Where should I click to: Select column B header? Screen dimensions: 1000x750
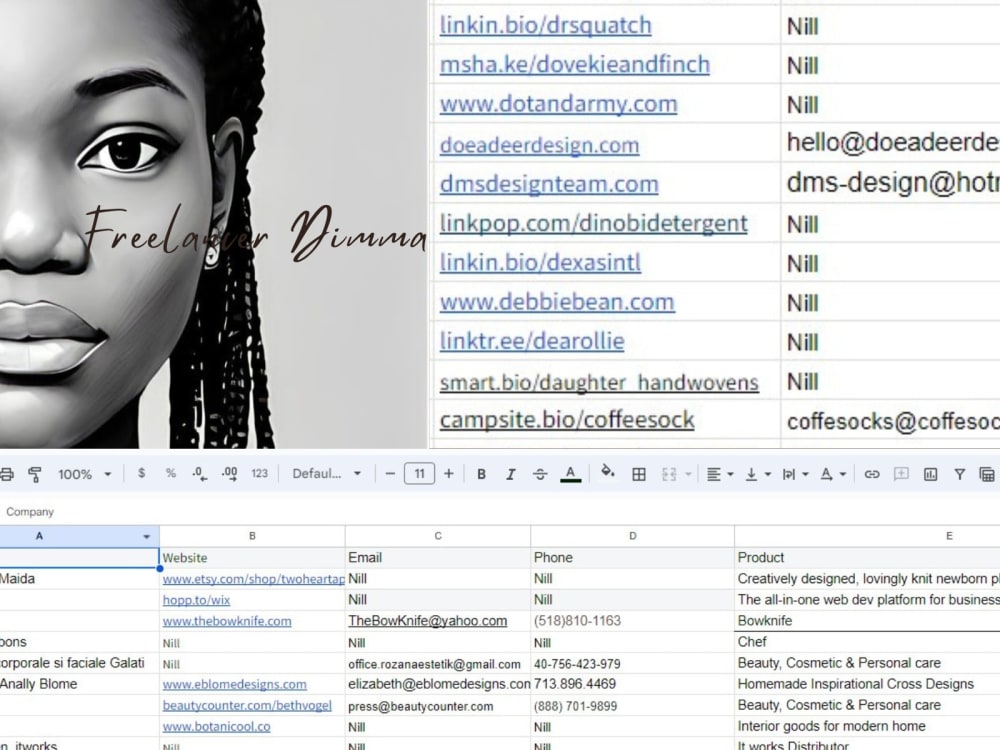click(252, 536)
